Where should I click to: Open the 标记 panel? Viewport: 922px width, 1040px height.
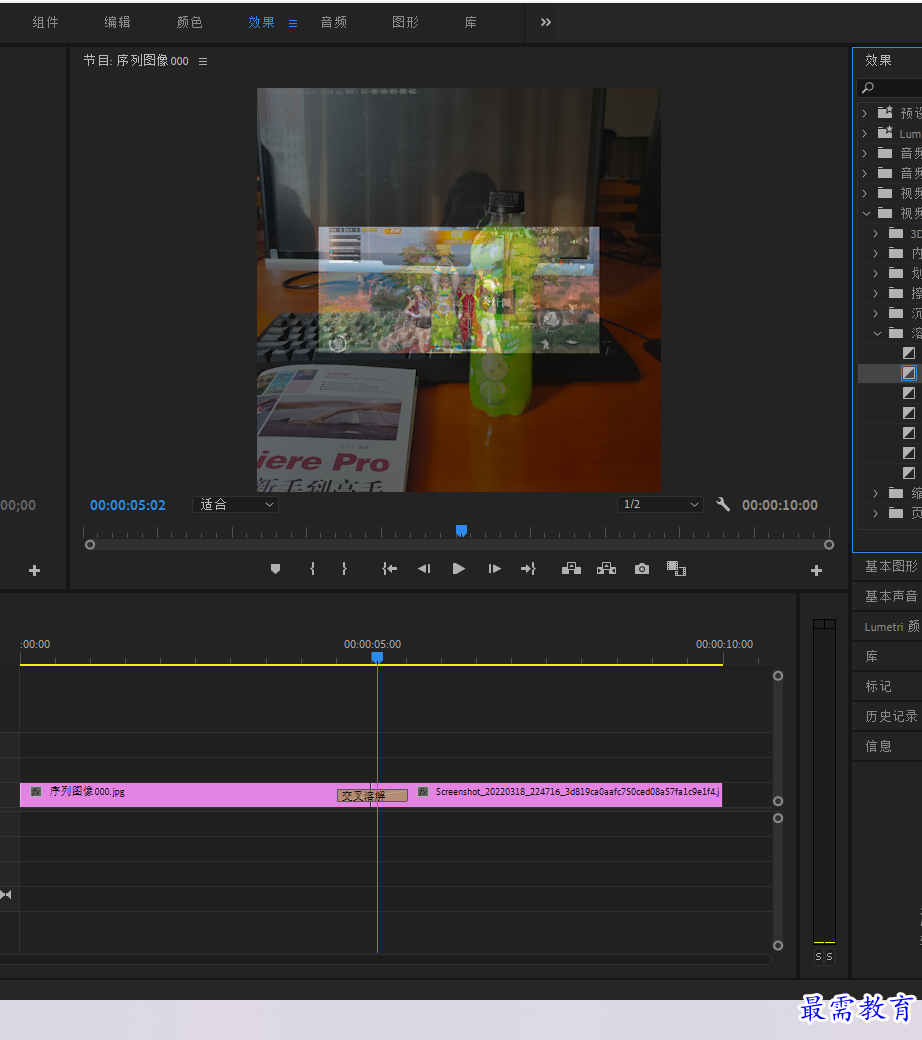click(878, 686)
